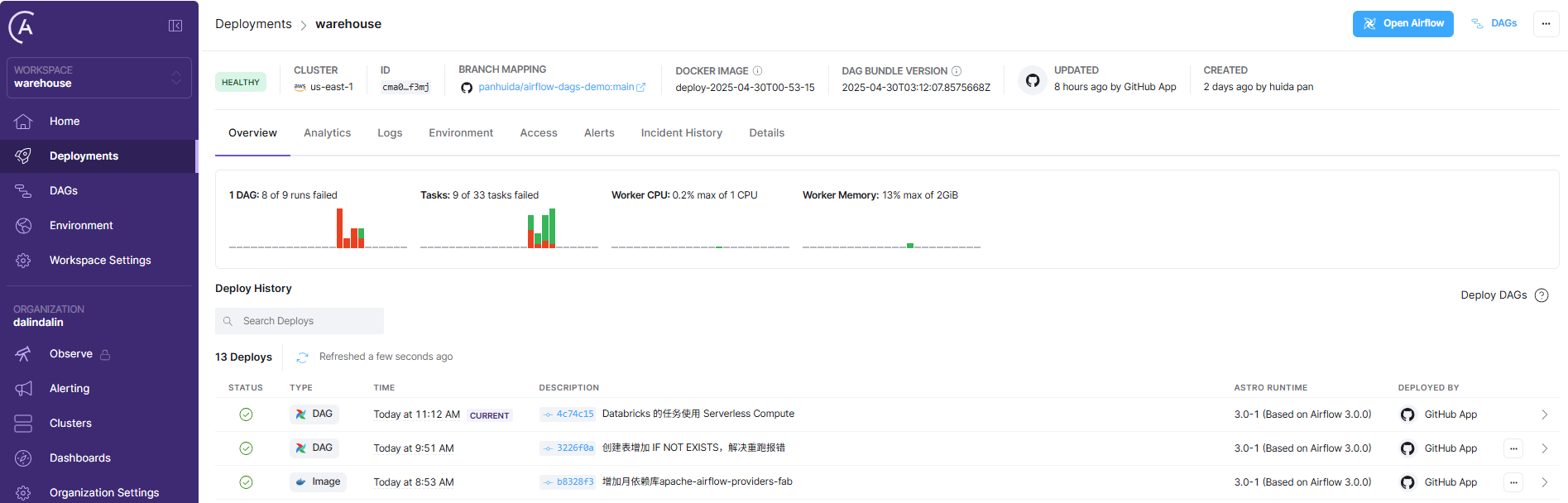This screenshot has height=503, width=1568.
Task: Click the Search Deploys input field
Action: [x=300, y=321]
